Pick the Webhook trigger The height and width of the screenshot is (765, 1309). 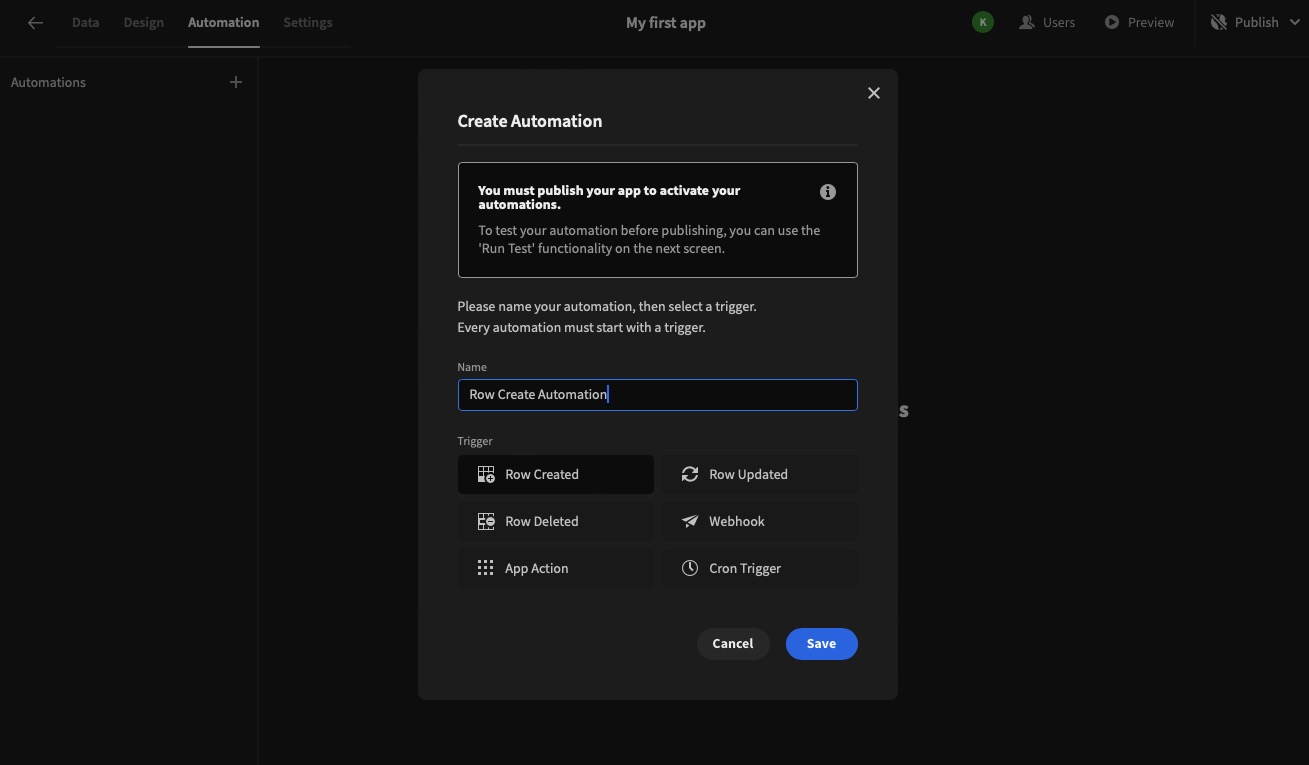759,520
